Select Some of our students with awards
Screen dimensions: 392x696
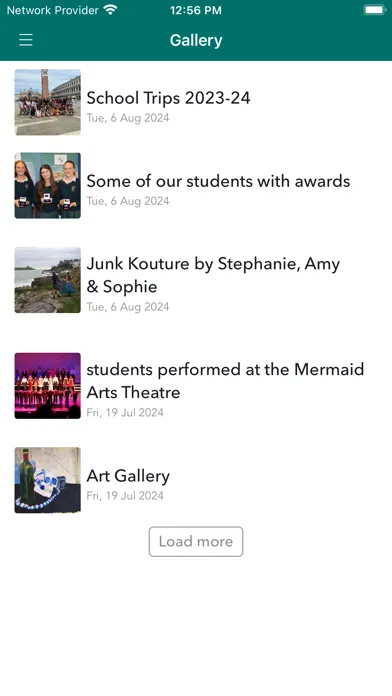point(218,181)
